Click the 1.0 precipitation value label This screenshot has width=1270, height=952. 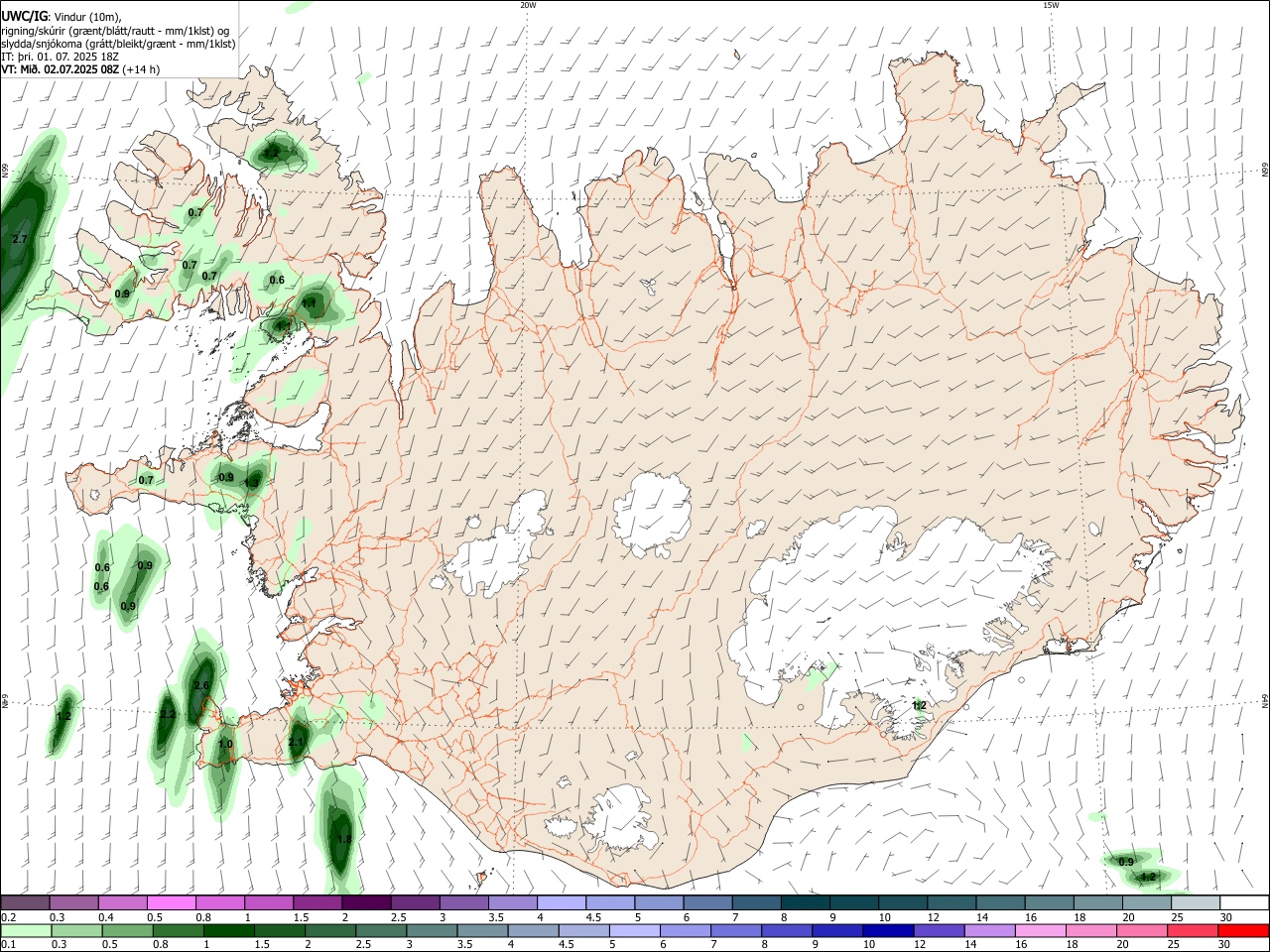tap(225, 744)
